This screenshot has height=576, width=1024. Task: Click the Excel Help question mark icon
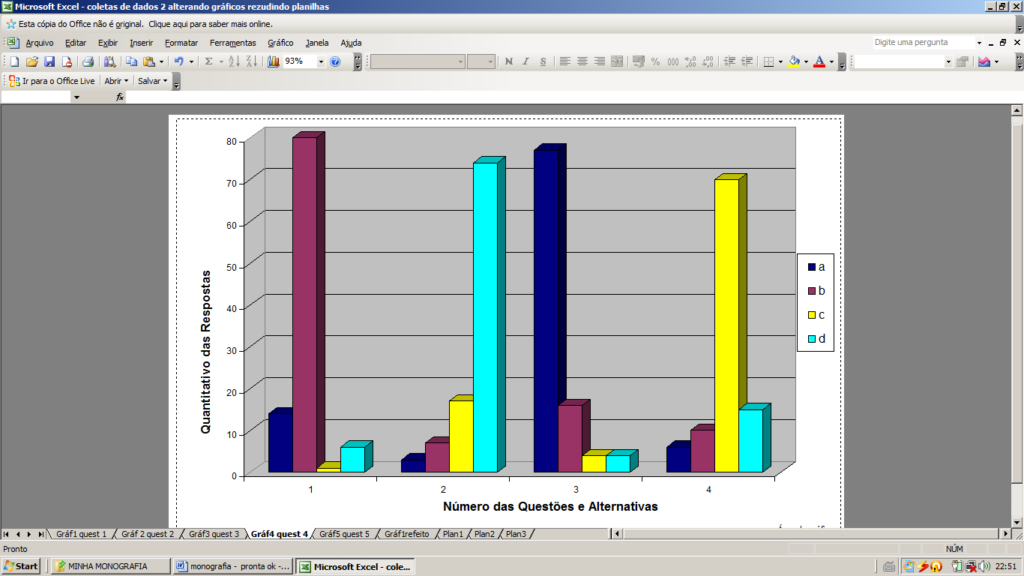pos(335,62)
